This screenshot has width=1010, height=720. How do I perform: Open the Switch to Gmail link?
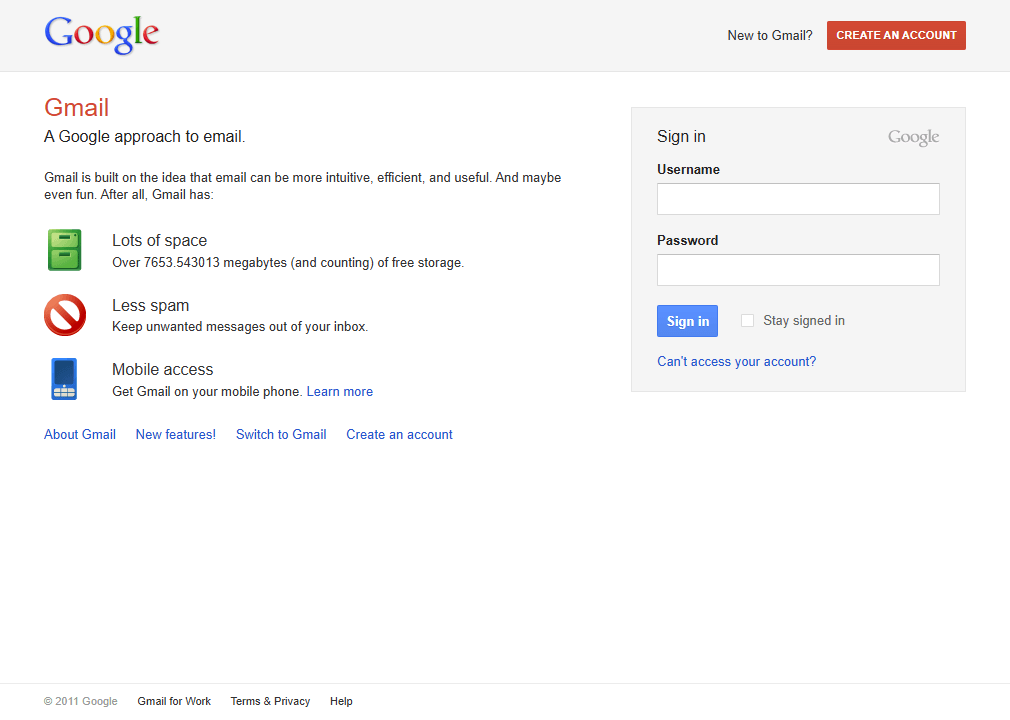coord(281,435)
